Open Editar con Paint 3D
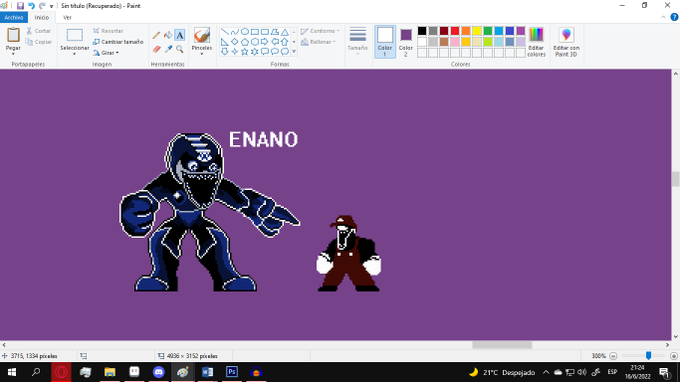 [566, 42]
